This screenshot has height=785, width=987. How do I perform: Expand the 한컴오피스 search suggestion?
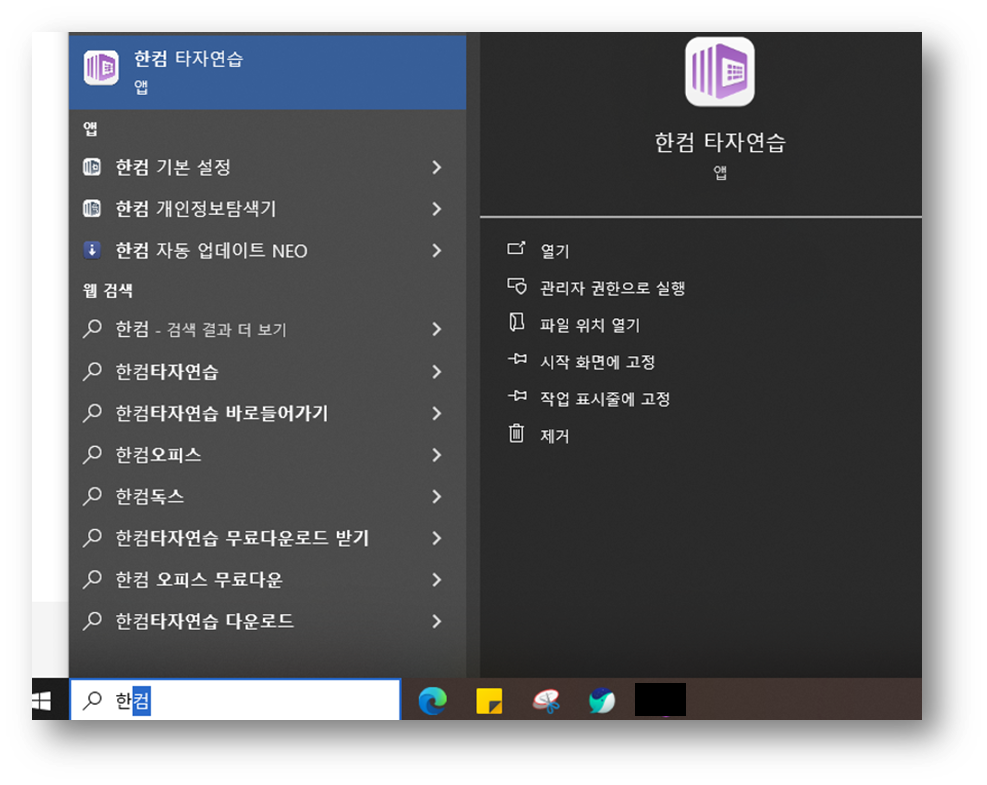coord(437,454)
